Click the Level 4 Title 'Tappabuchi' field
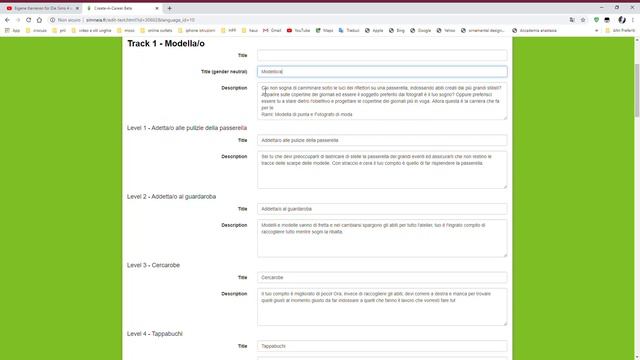Viewport: 640px width, 360px height. coord(382,346)
